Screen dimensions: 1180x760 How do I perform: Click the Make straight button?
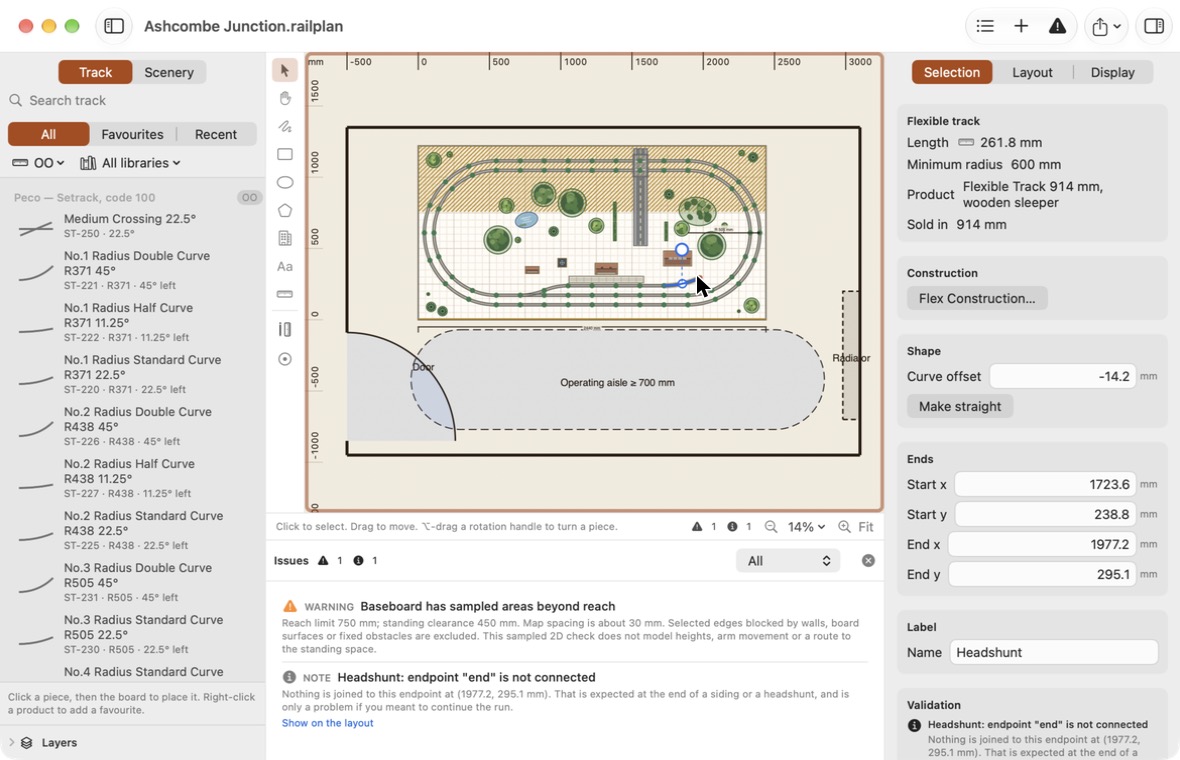pyautogui.click(x=960, y=406)
